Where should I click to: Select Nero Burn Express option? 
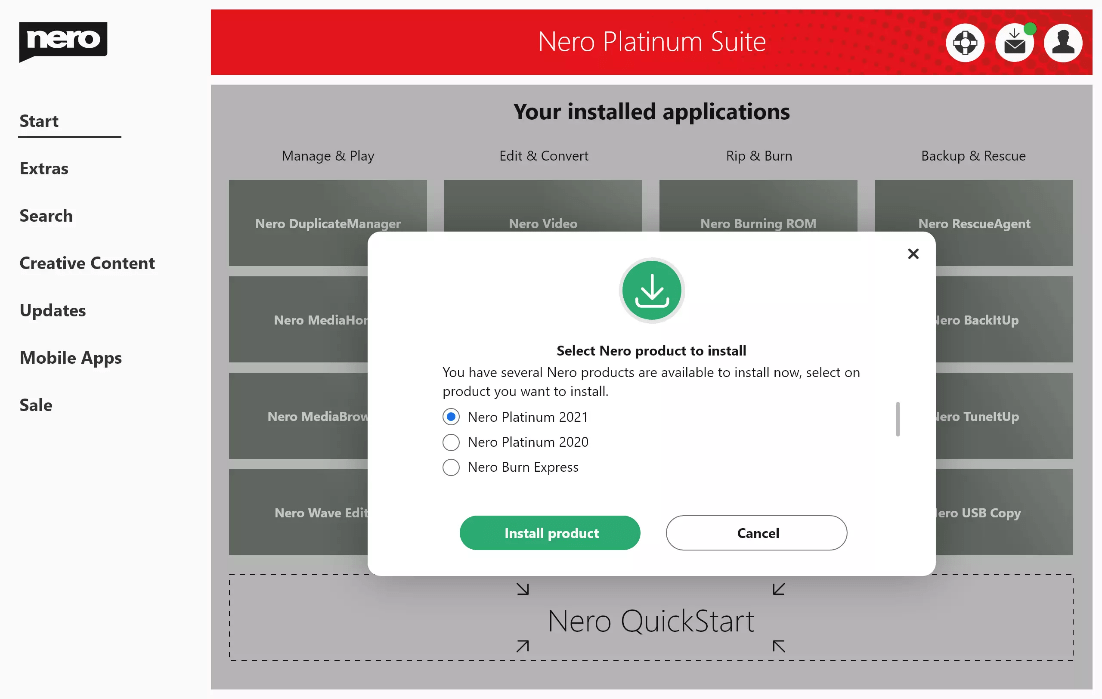click(x=451, y=467)
